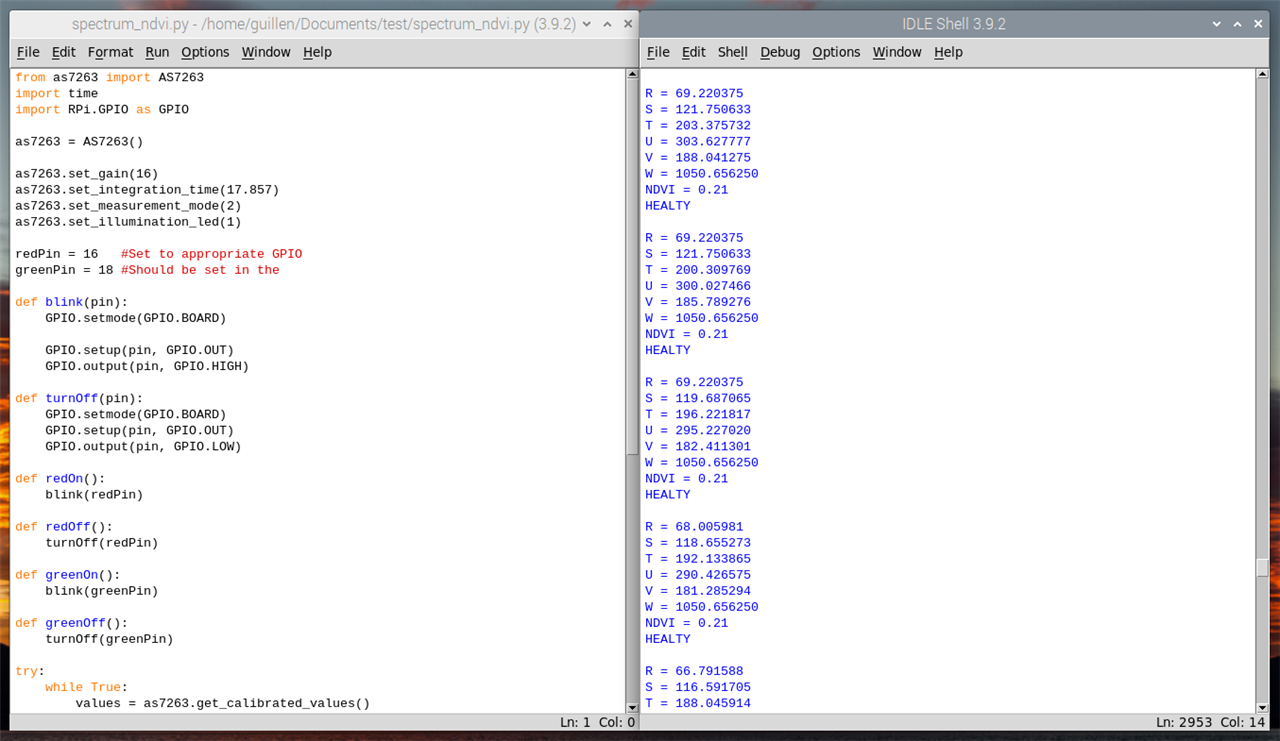
Task: Click the 'Col: 14' indicator in the Shell status bar
Action: pyautogui.click(x=1242, y=722)
